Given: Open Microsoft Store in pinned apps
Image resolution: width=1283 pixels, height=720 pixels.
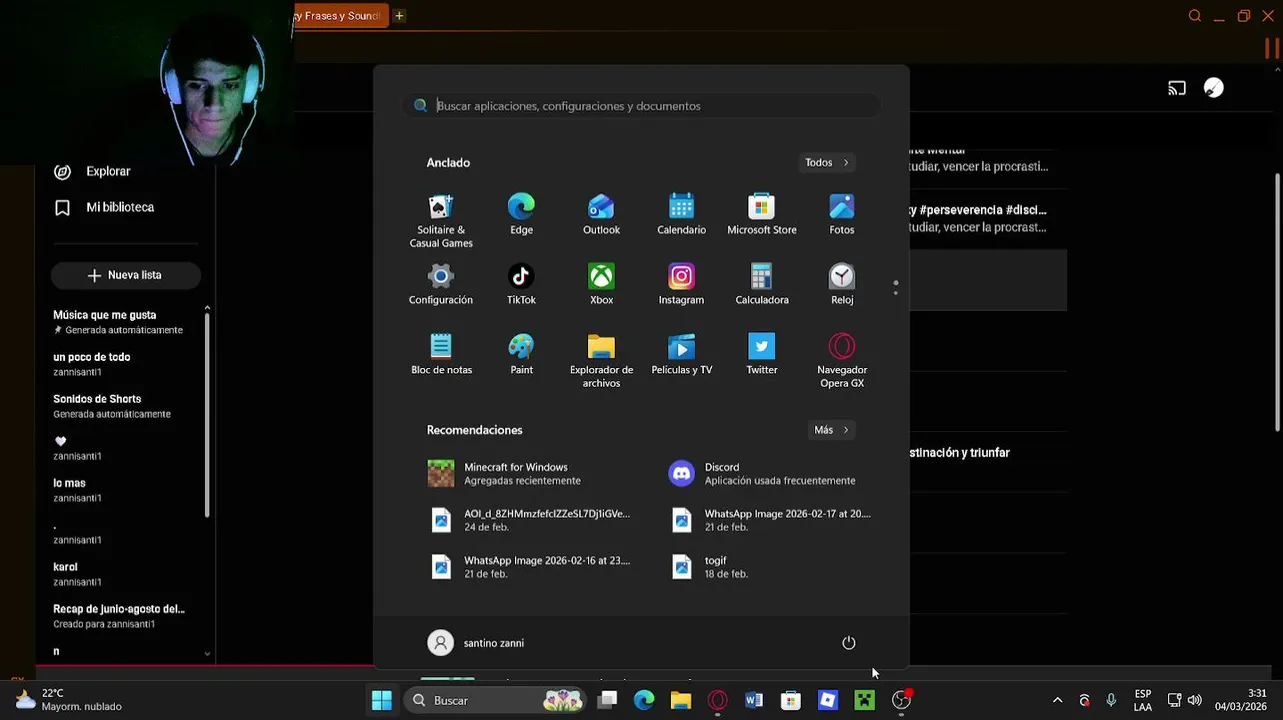Looking at the screenshot, I should (762, 215).
